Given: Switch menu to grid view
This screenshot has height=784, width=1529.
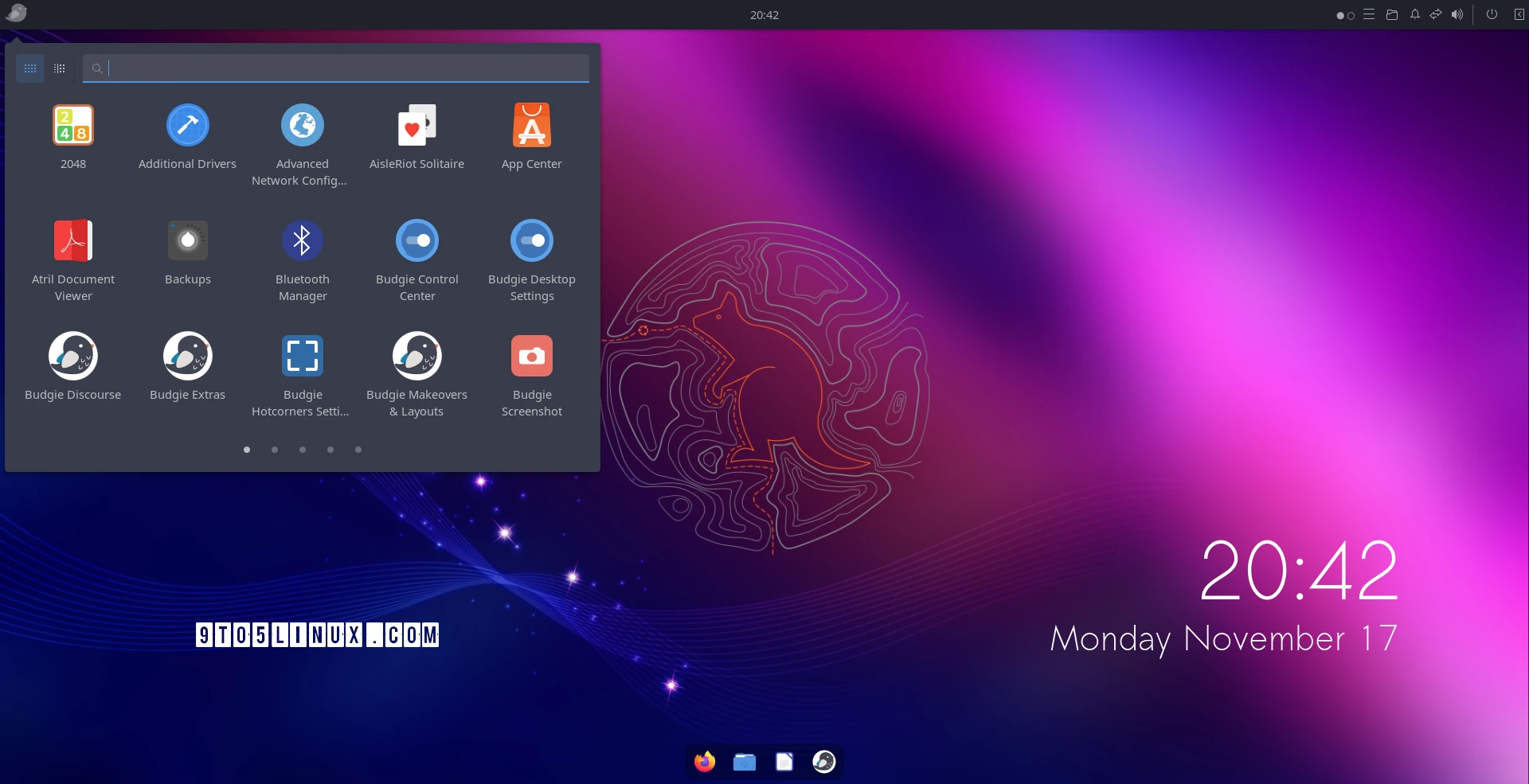Looking at the screenshot, I should click(x=30, y=68).
